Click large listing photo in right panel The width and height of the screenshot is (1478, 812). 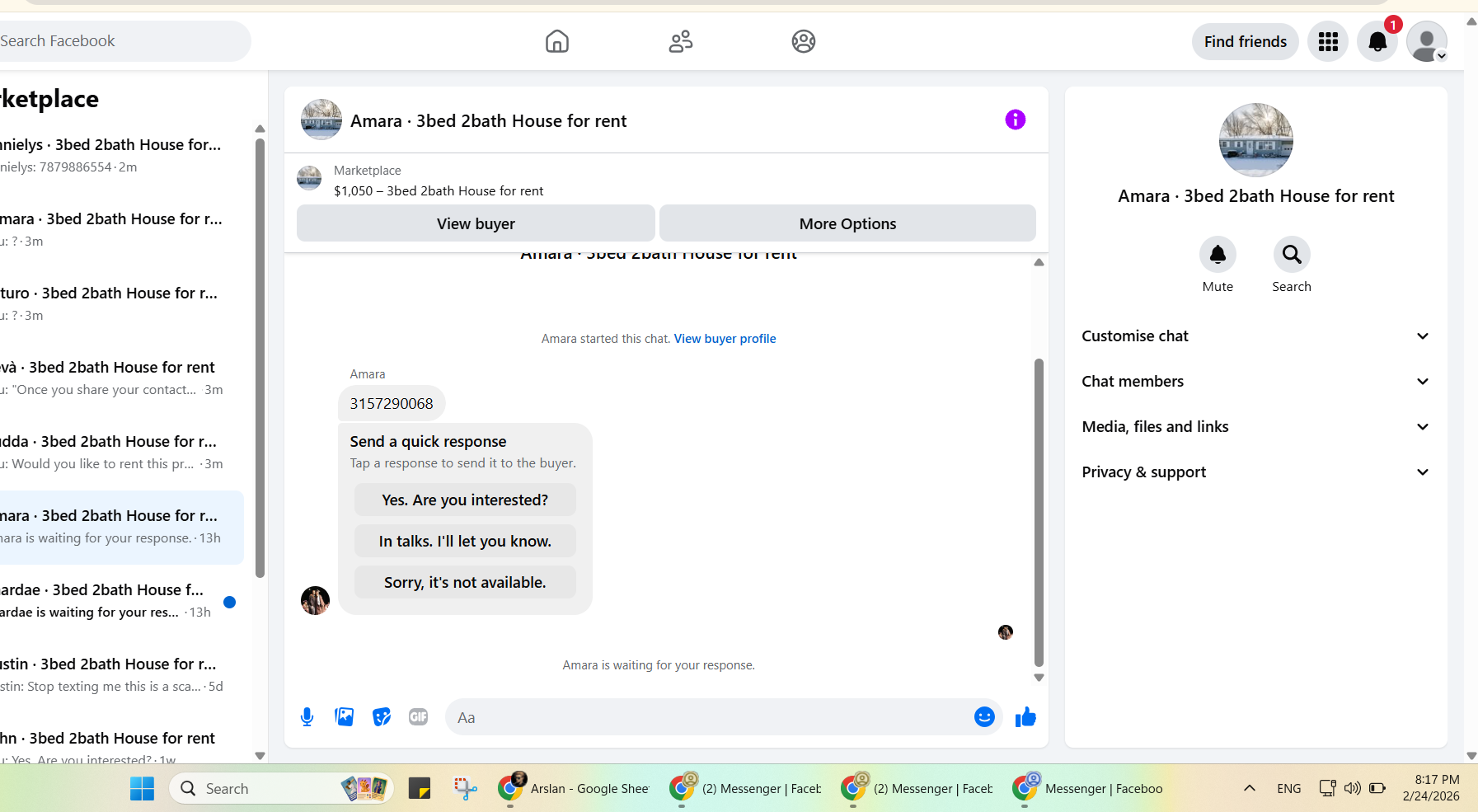click(x=1256, y=140)
